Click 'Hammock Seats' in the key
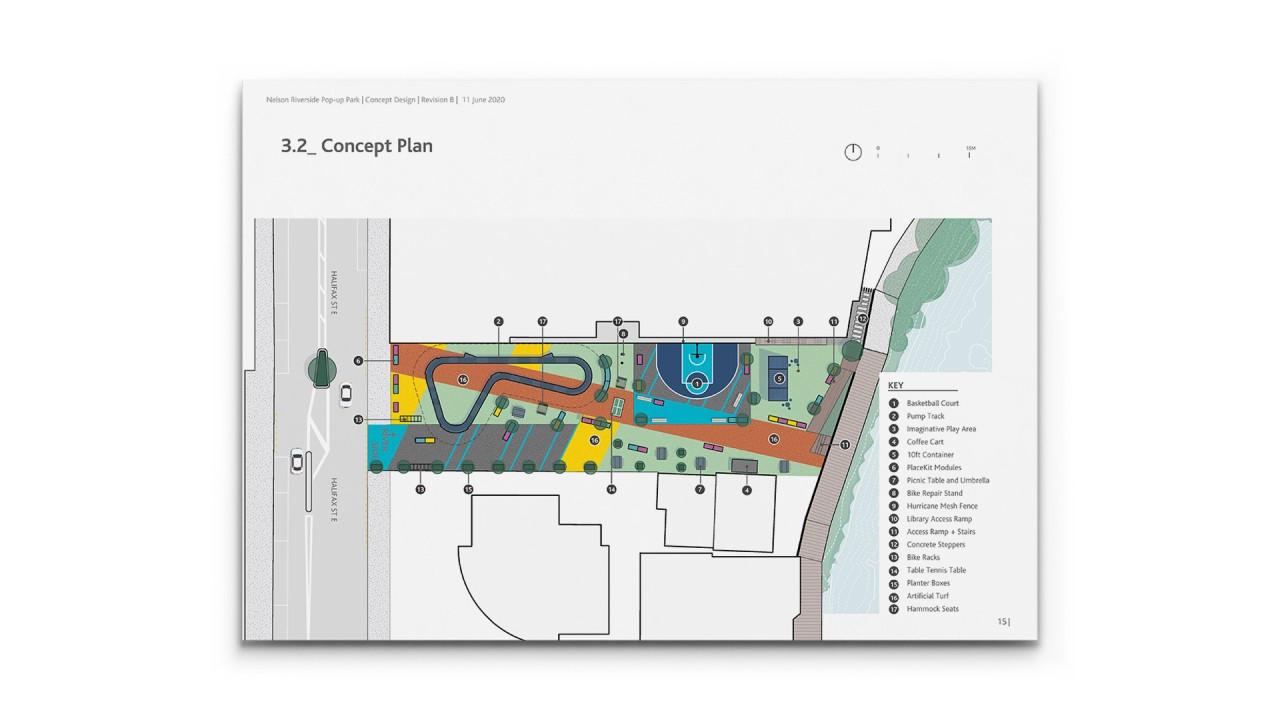This screenshot has width=1280, height=720. (932, 609)
